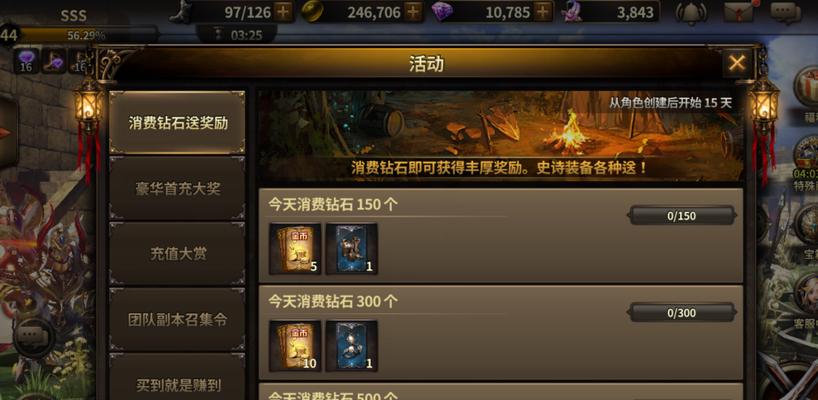This screenshot has height=400, width=818.
Task: Select the 买到就是赚到 tab
Action: pyautogui.click(x=177, y=378)
